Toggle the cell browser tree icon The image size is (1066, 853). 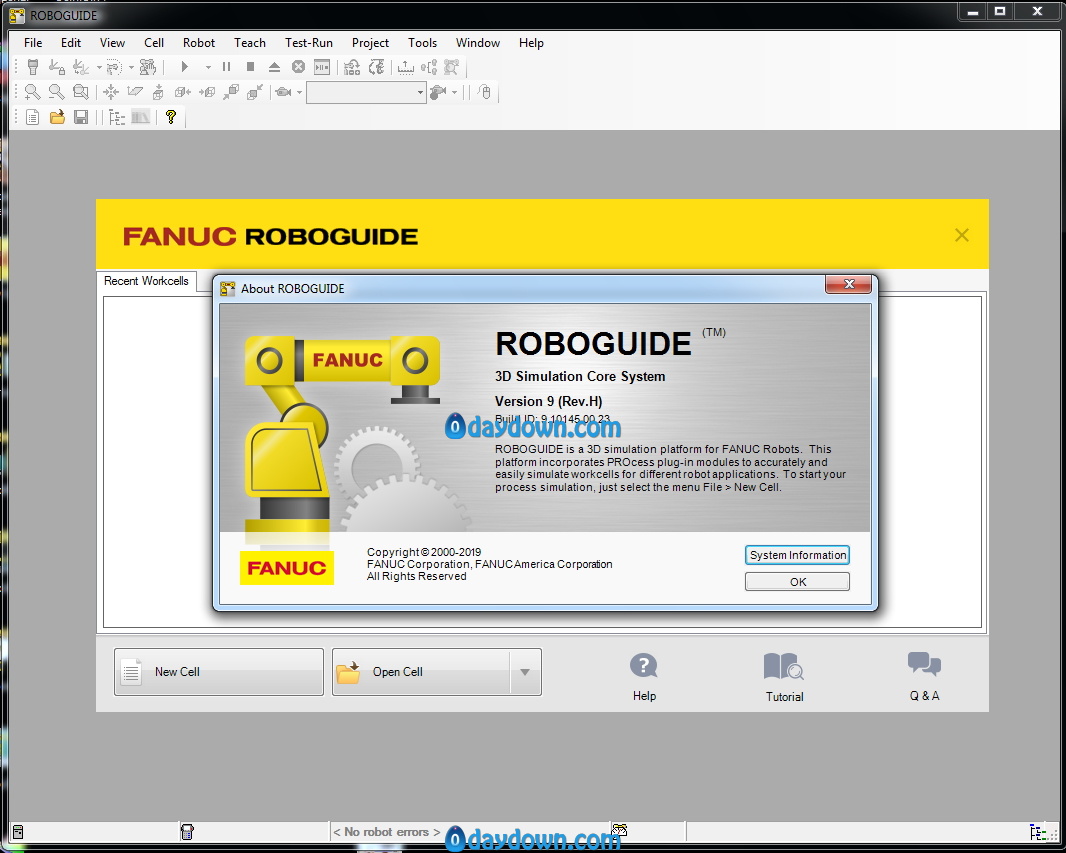tap(117, 117)
